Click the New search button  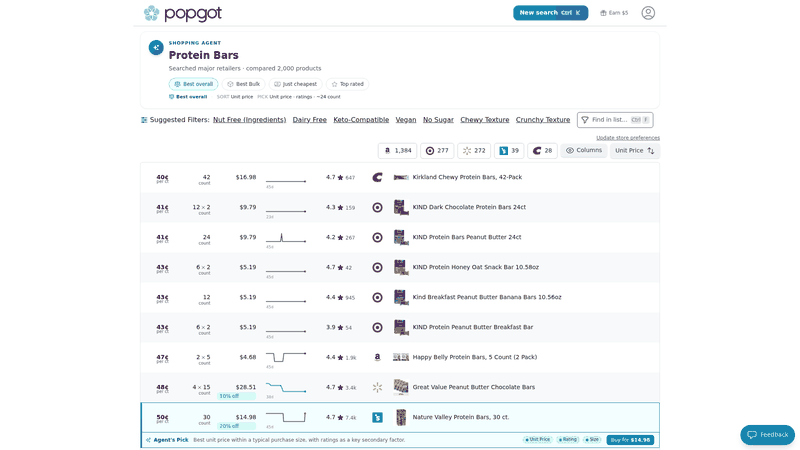click(551, 13)
